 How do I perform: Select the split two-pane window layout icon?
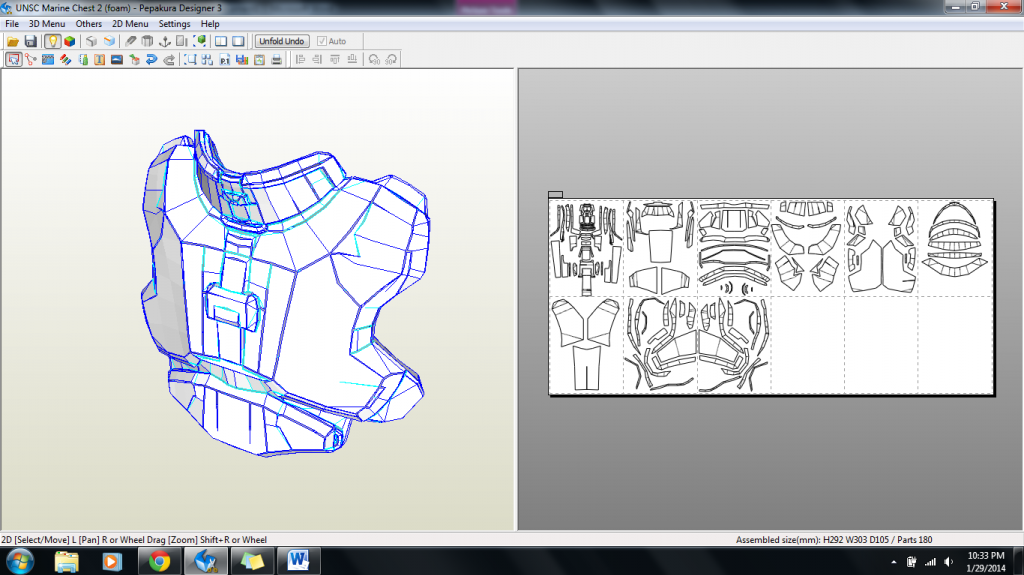click(x=221, y=41)
